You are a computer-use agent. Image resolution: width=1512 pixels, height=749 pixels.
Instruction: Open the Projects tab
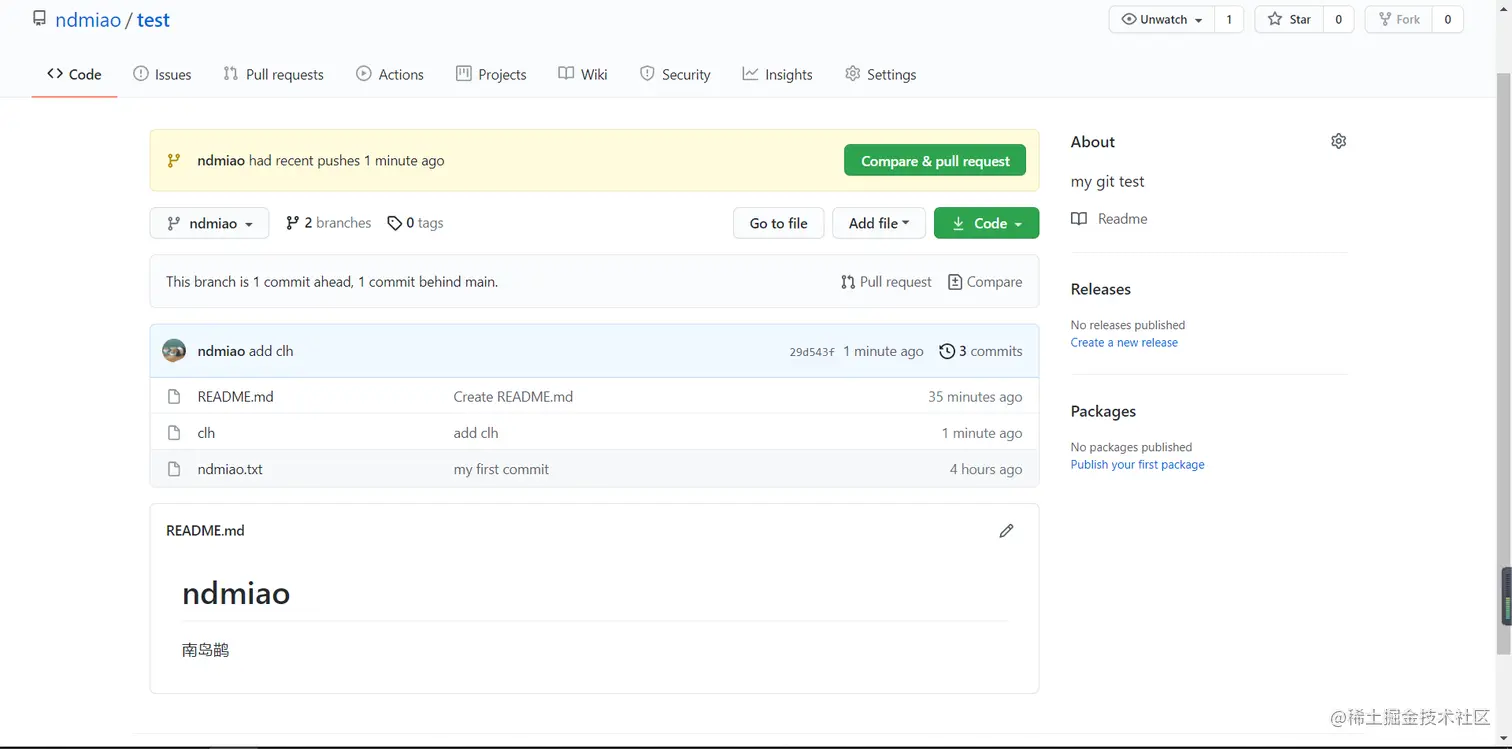point(491,74)
